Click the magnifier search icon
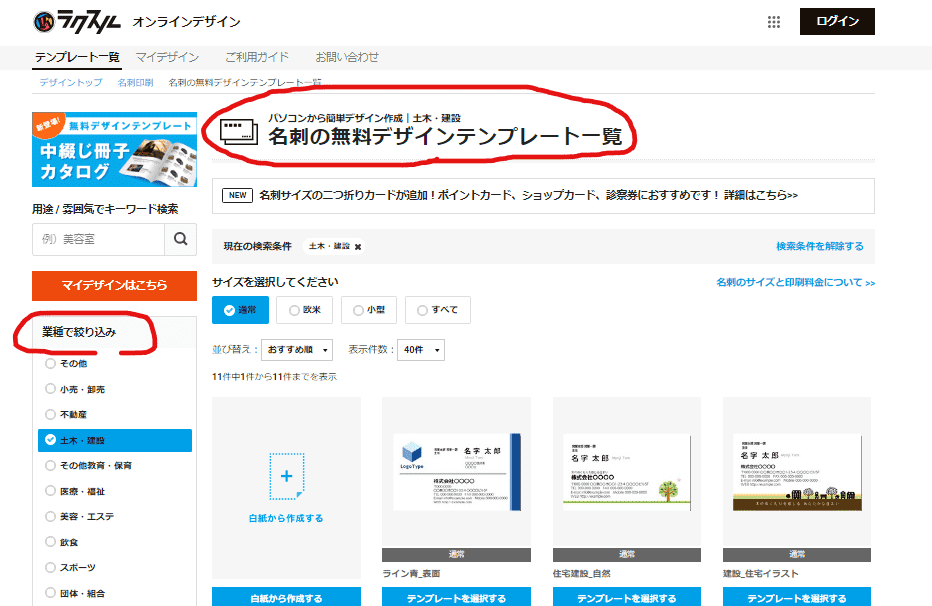 tap(180, 239)
